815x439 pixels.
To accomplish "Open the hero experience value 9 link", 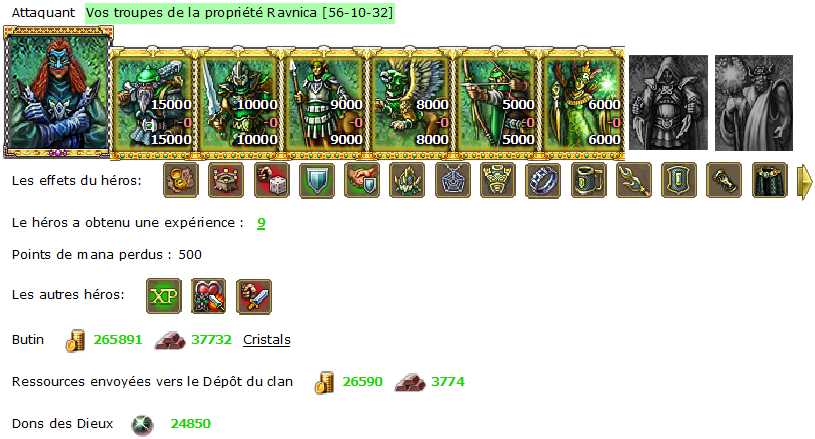I will coord(261,223).
